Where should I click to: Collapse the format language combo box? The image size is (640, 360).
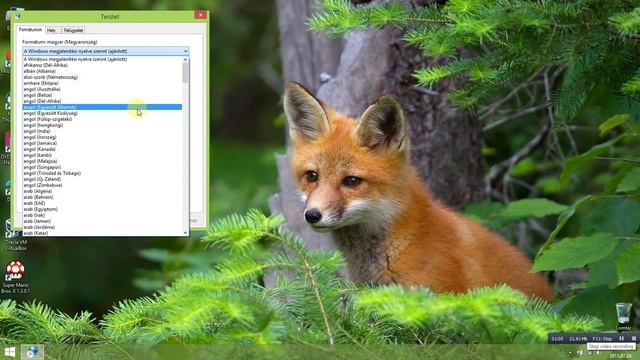click(x=186, y=51)
